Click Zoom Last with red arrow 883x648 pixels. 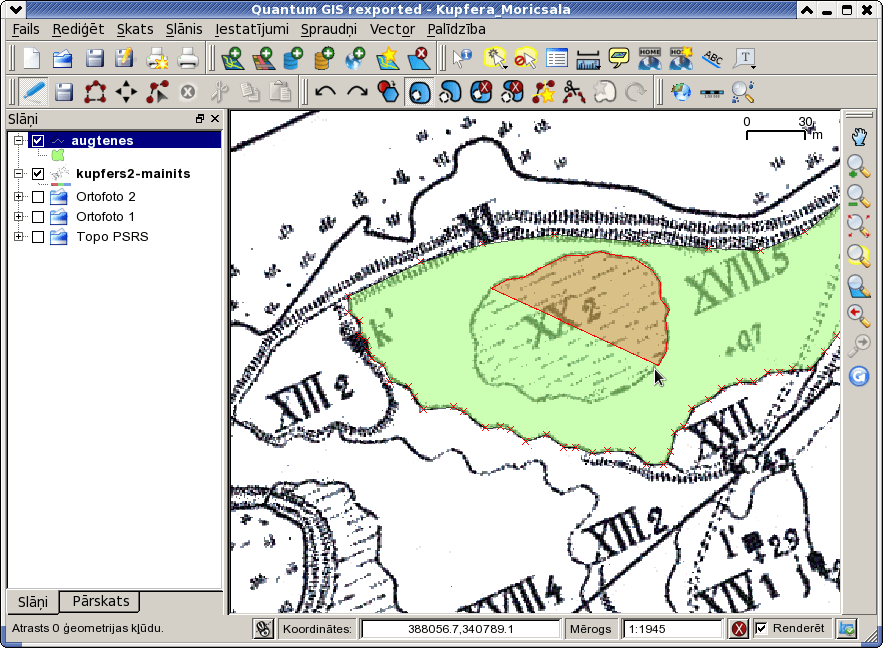[859, 315]
